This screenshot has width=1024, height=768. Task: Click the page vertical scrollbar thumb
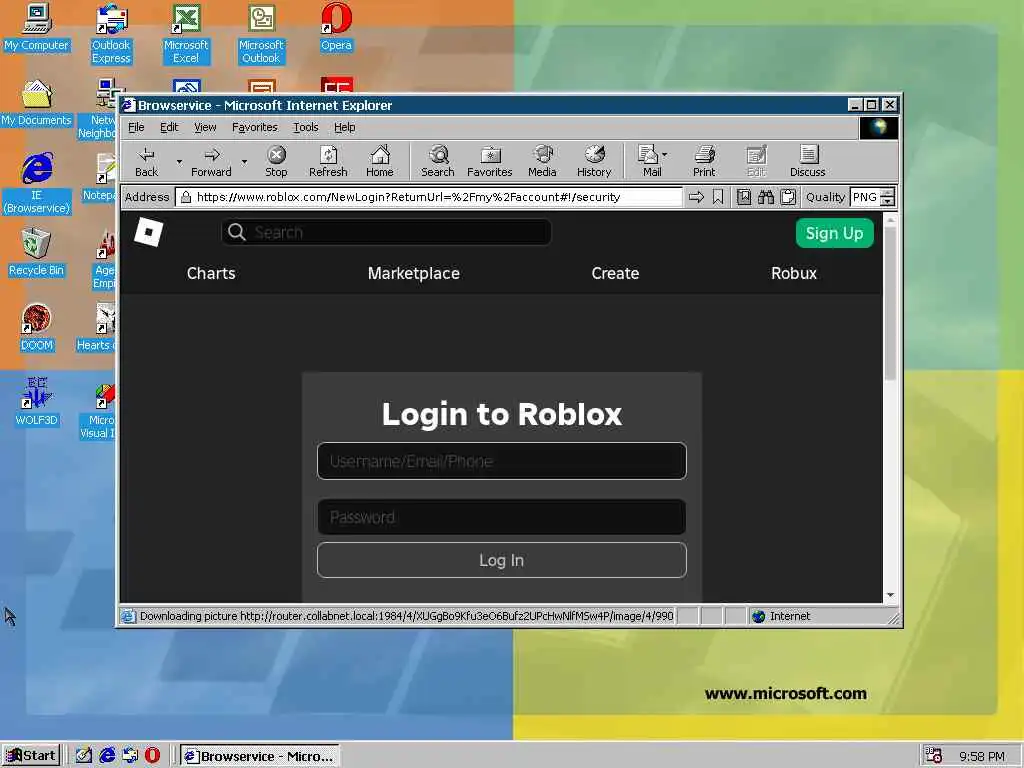[890, 304]
